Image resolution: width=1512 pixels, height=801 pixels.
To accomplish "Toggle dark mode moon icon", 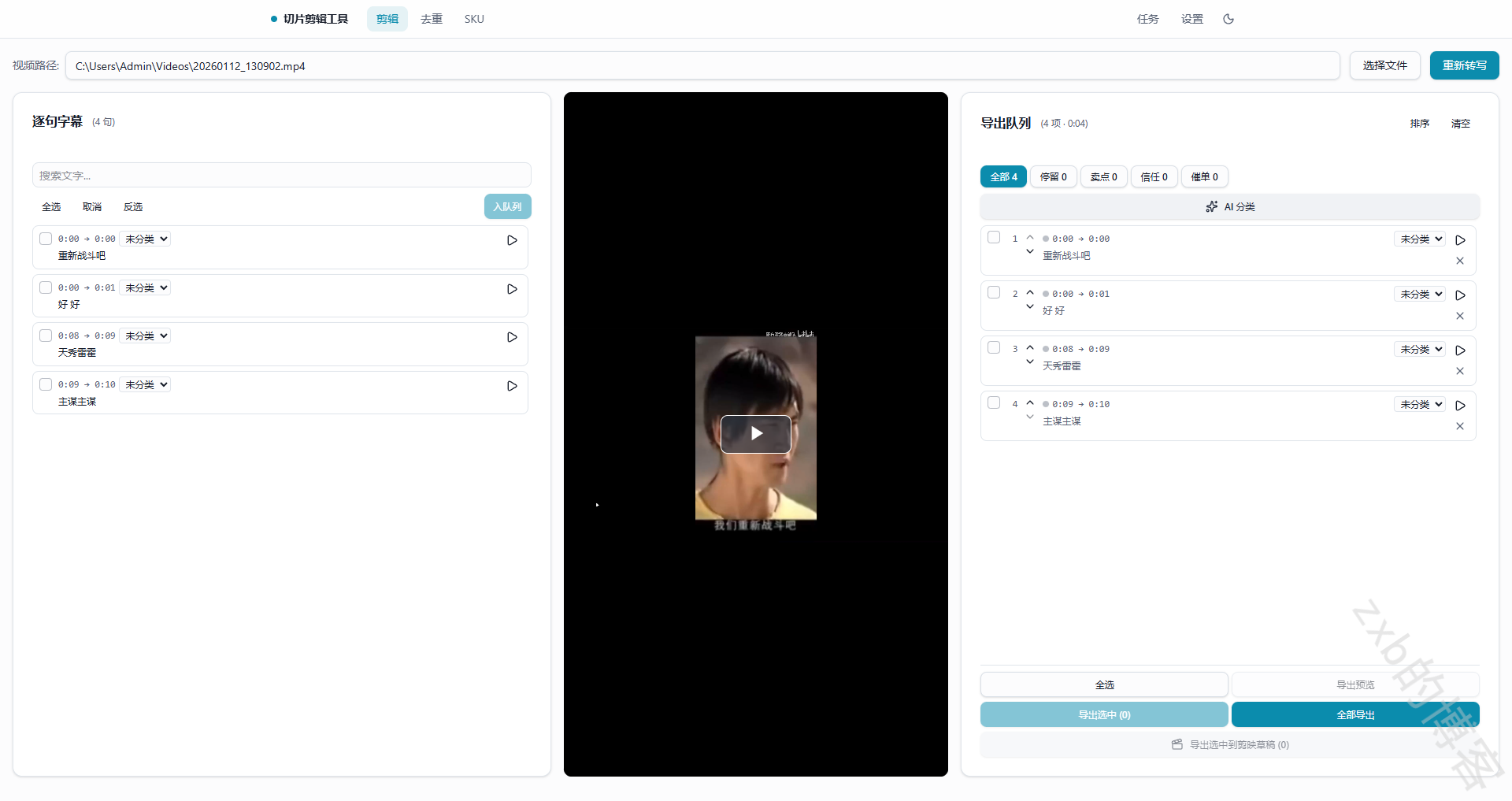I will [x=1228, y=19].
